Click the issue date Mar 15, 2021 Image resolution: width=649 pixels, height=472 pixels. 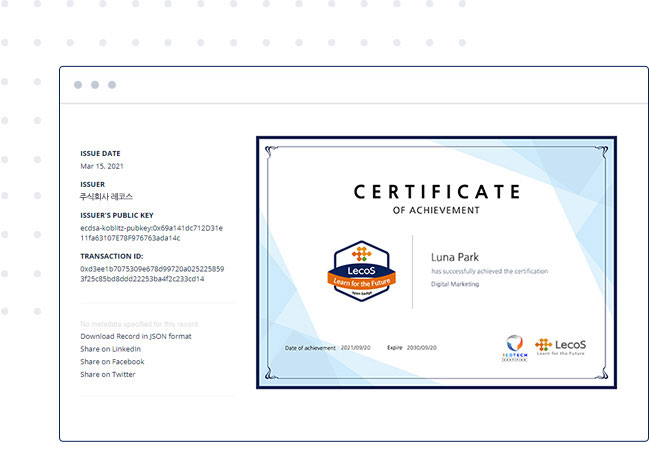(x=101, y=166)
